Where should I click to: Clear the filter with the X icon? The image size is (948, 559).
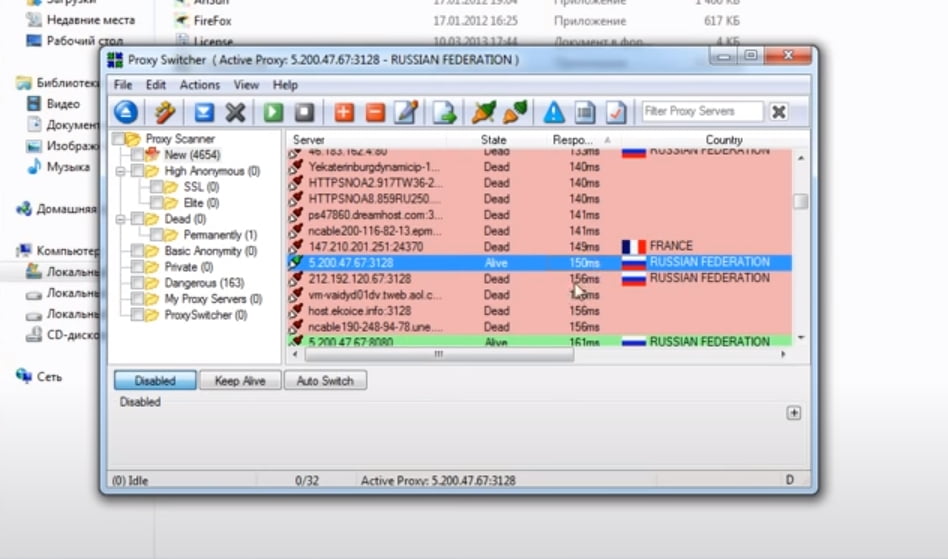pos(779,112)
